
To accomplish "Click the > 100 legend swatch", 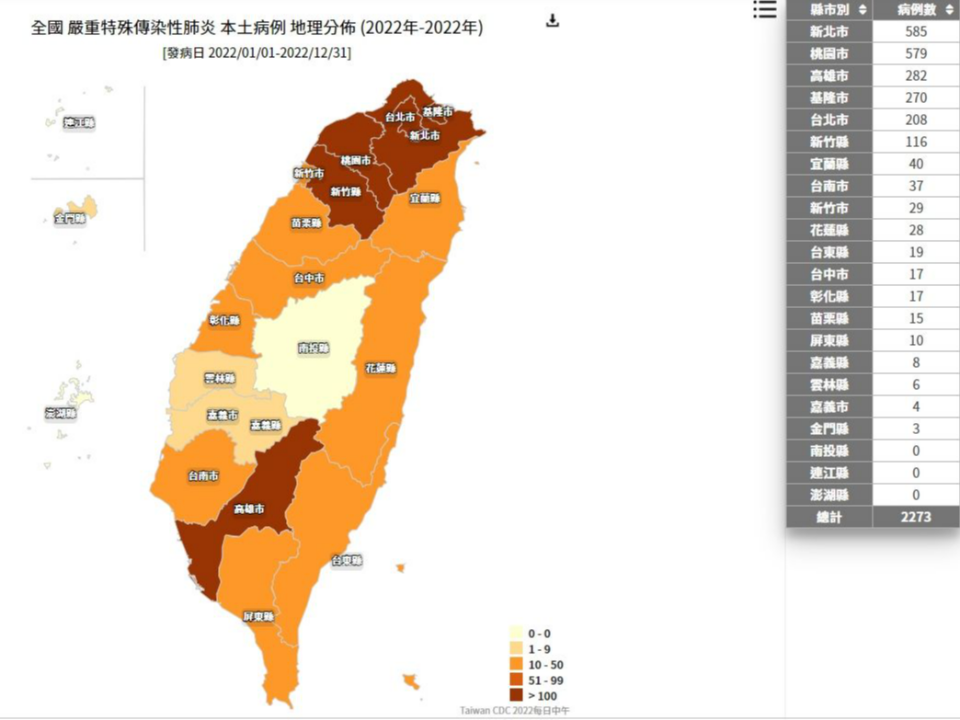I will tap(516, 696).
